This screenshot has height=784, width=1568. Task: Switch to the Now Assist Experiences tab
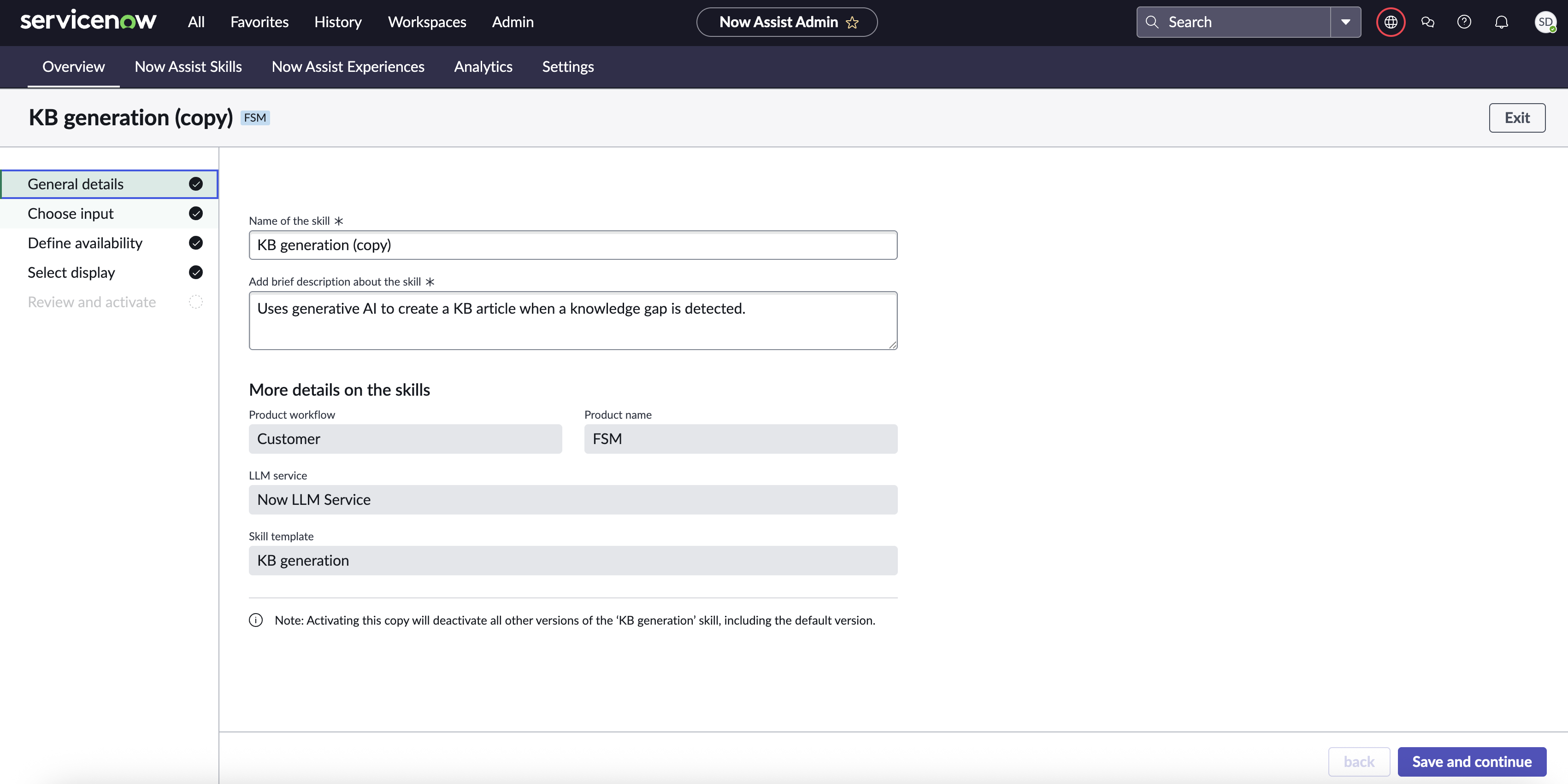(348, 66)
